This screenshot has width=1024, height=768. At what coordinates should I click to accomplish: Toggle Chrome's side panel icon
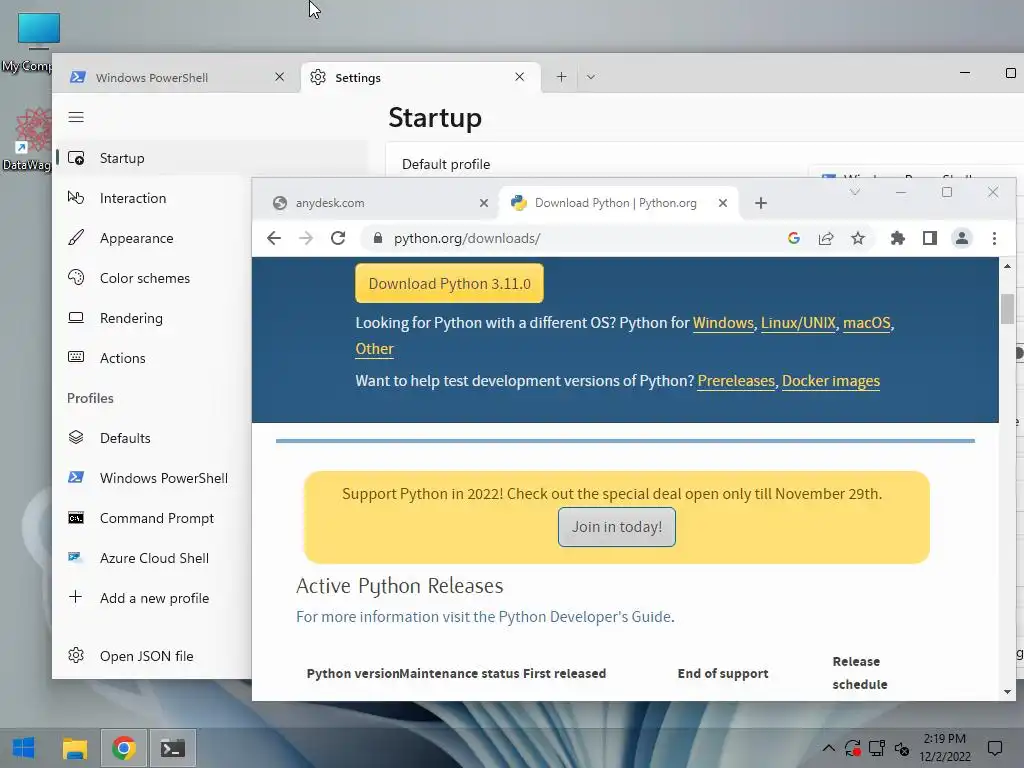pos(930,238)
